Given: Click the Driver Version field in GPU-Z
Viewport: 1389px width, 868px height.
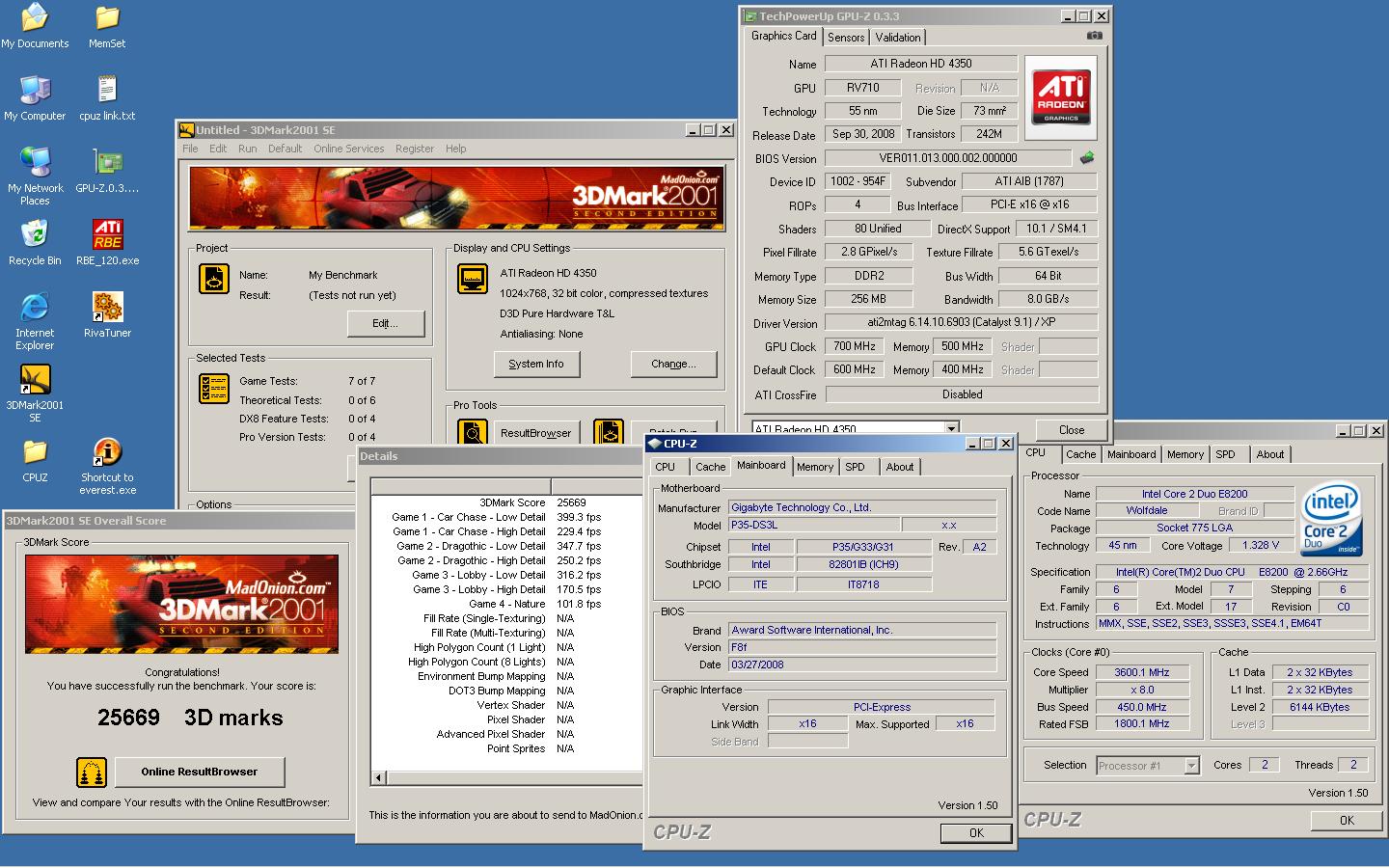Looking at the screenshot, I should coord(961,322).
